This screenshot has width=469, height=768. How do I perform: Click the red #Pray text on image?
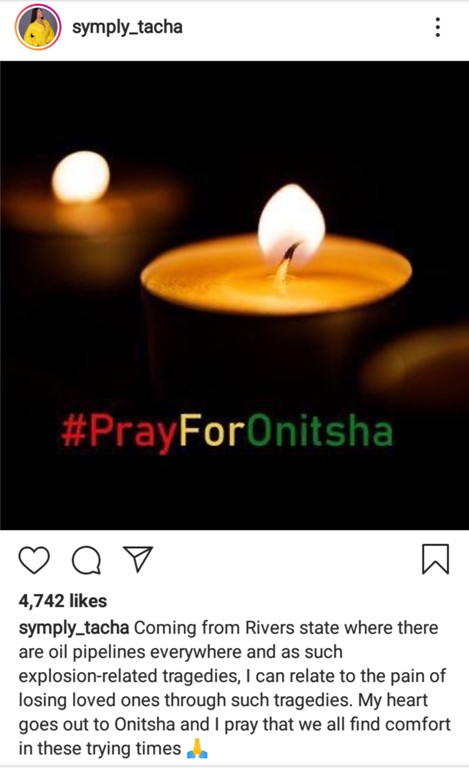[119, 433]
